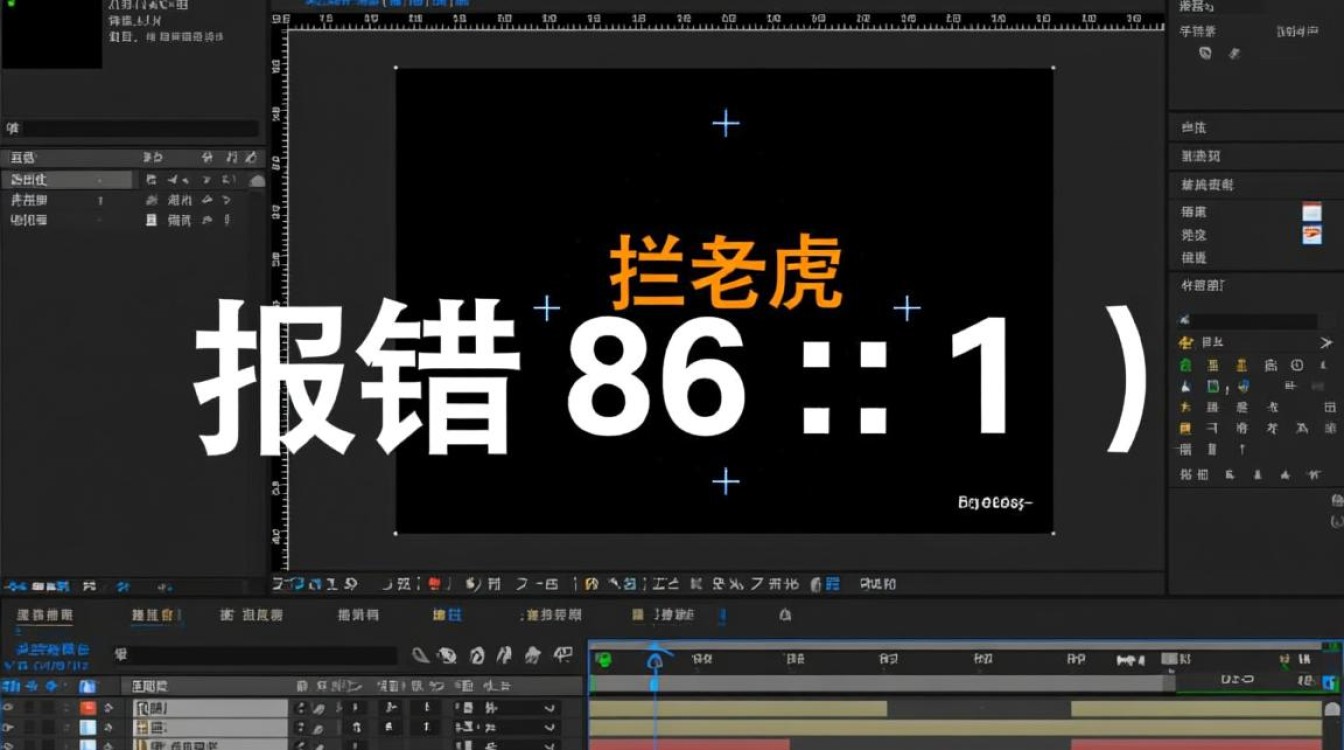Screen dimensions: 1344x750
Task: Click the green marker icon at the timeline start
Action: tap(604, 660)
